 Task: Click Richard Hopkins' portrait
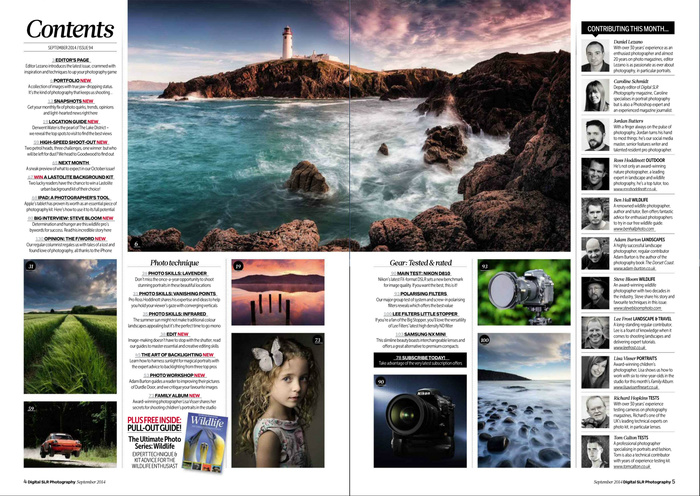pyautogui.click(x=595, y=412)
